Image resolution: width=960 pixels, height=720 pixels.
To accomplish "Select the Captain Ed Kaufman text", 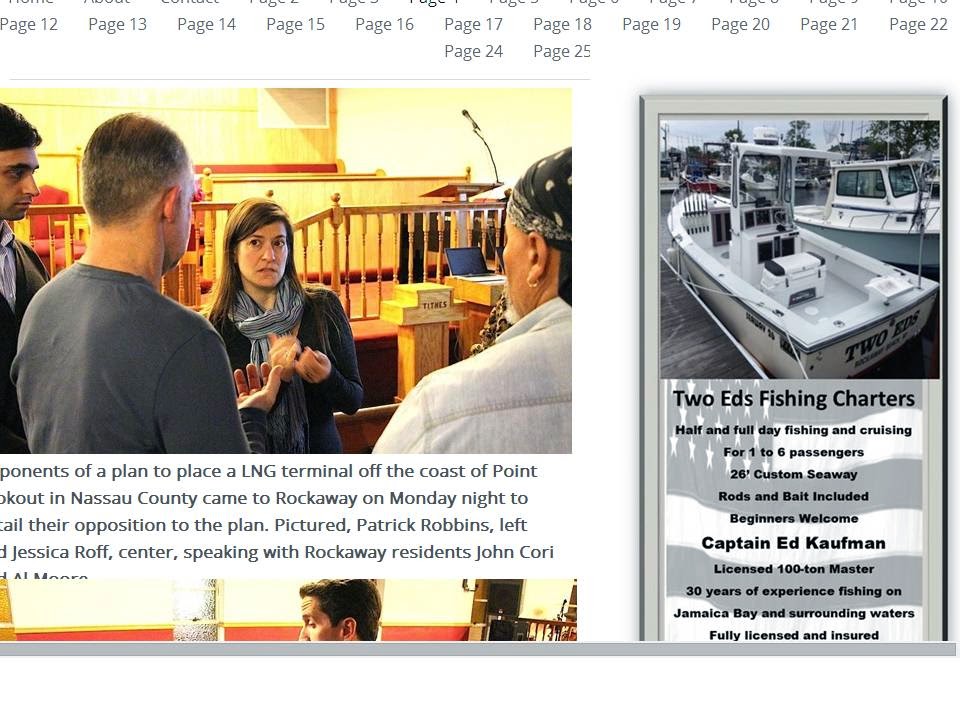I will click(x=793, y=543).
